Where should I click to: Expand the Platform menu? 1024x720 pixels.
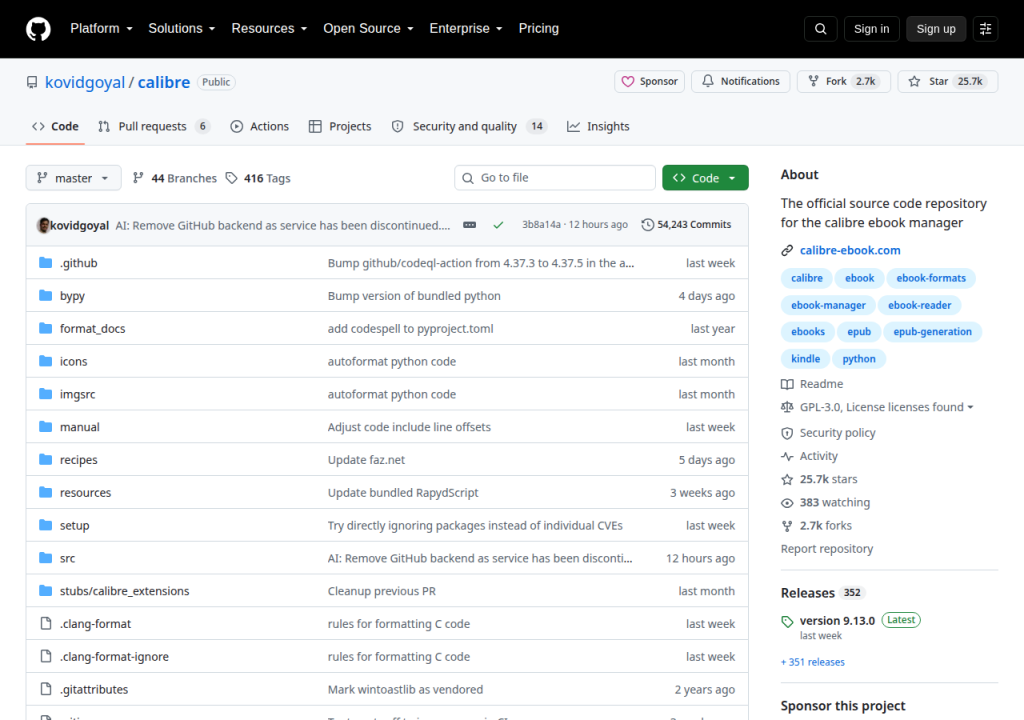tap(101, 29)
